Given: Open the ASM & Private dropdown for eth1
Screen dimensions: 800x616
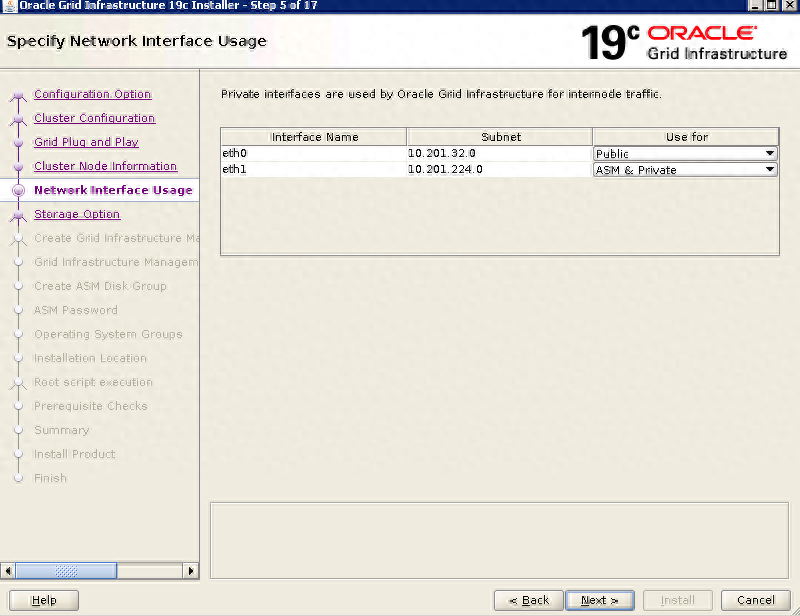Looking at the screenshot, I should [685, 169].
